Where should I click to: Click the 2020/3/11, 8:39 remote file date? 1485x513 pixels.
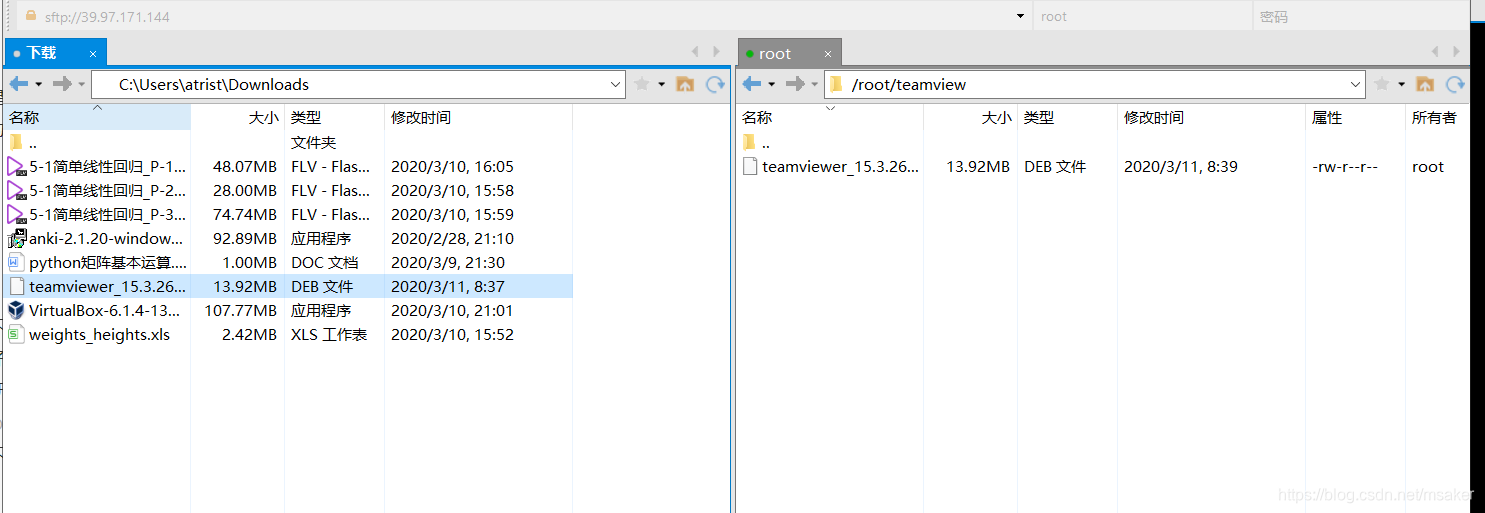click(1181, 167)
